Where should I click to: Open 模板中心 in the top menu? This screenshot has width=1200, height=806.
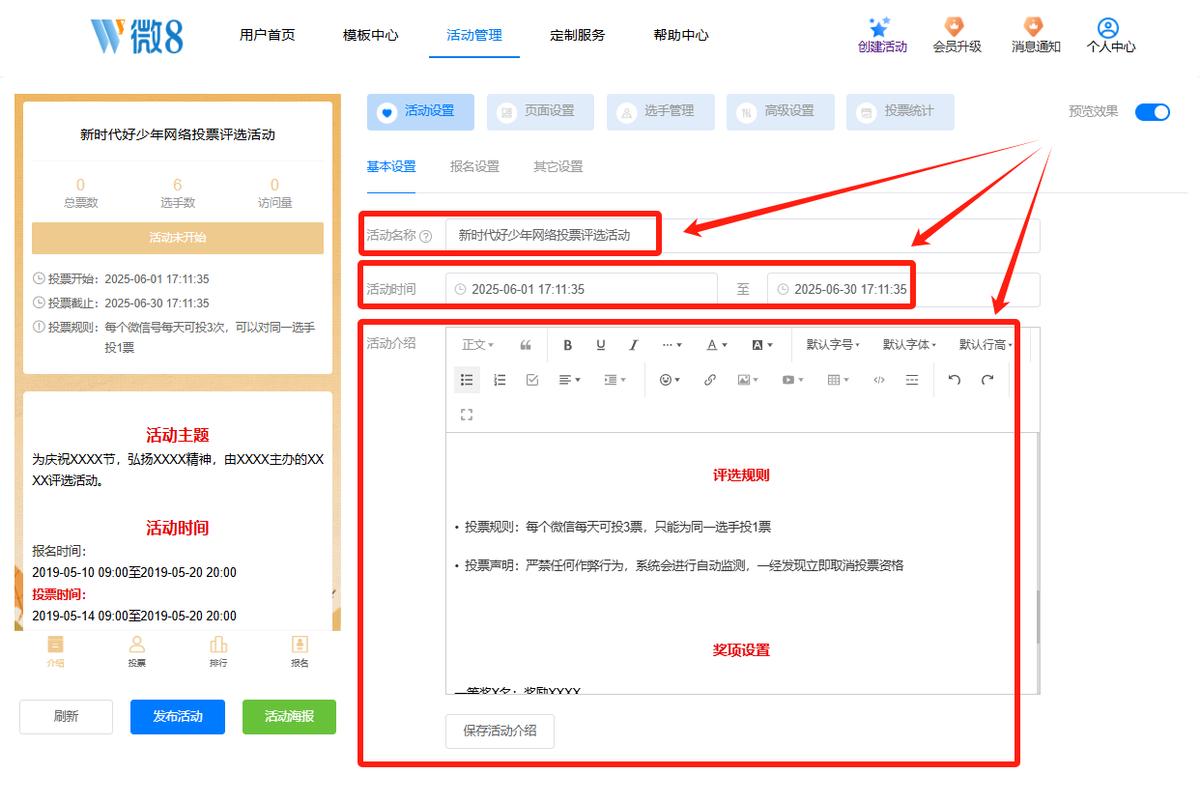pyautogui.click(x=370, y=35)
